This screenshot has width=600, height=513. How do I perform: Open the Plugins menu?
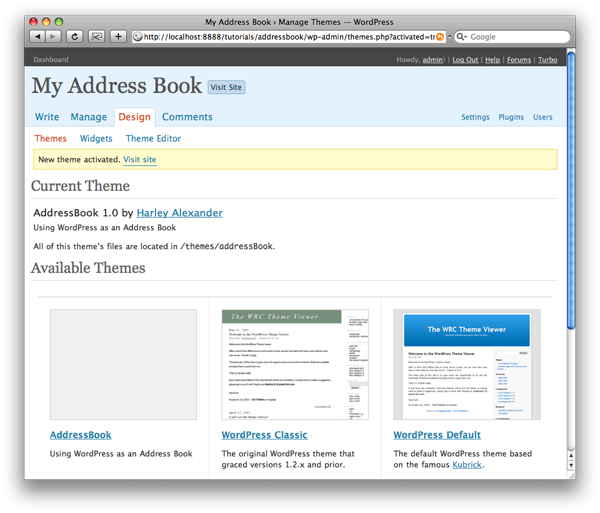(x=511, y=117)
